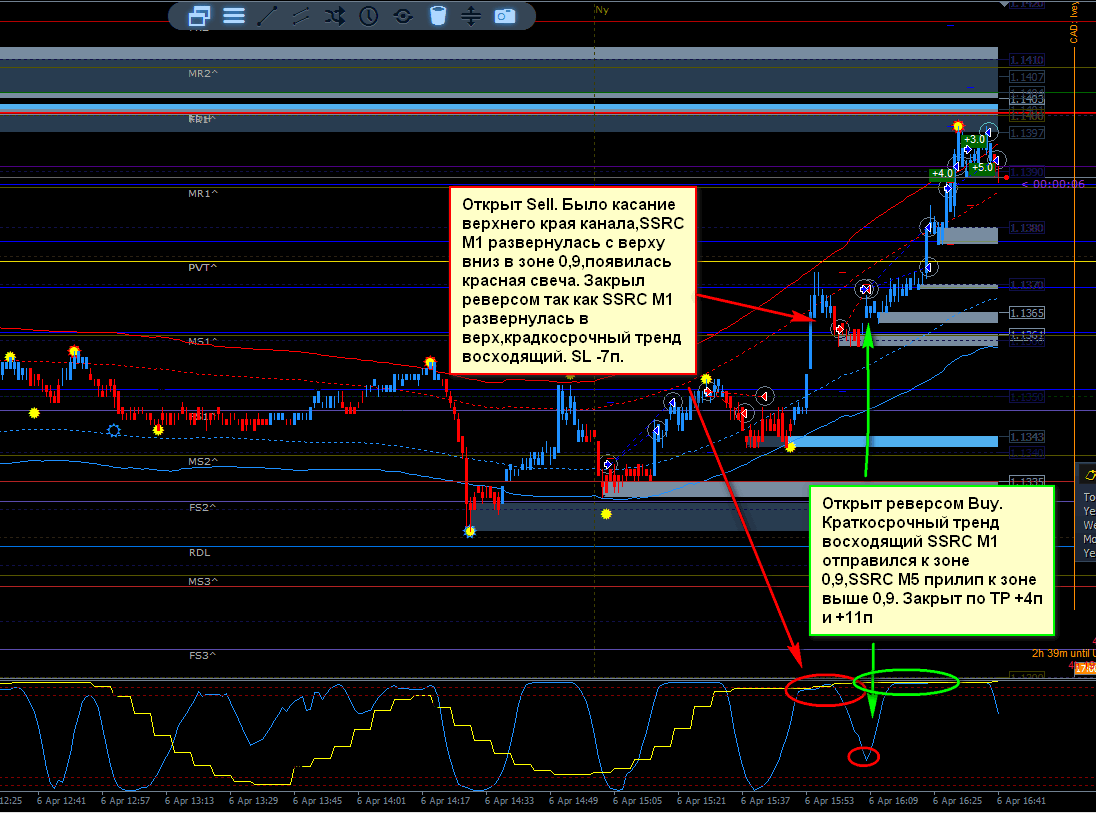Screen dimensions: 1096x814
Task: Click the blue gear-shaped marker below MS1
Action: (x=114, y=430)
